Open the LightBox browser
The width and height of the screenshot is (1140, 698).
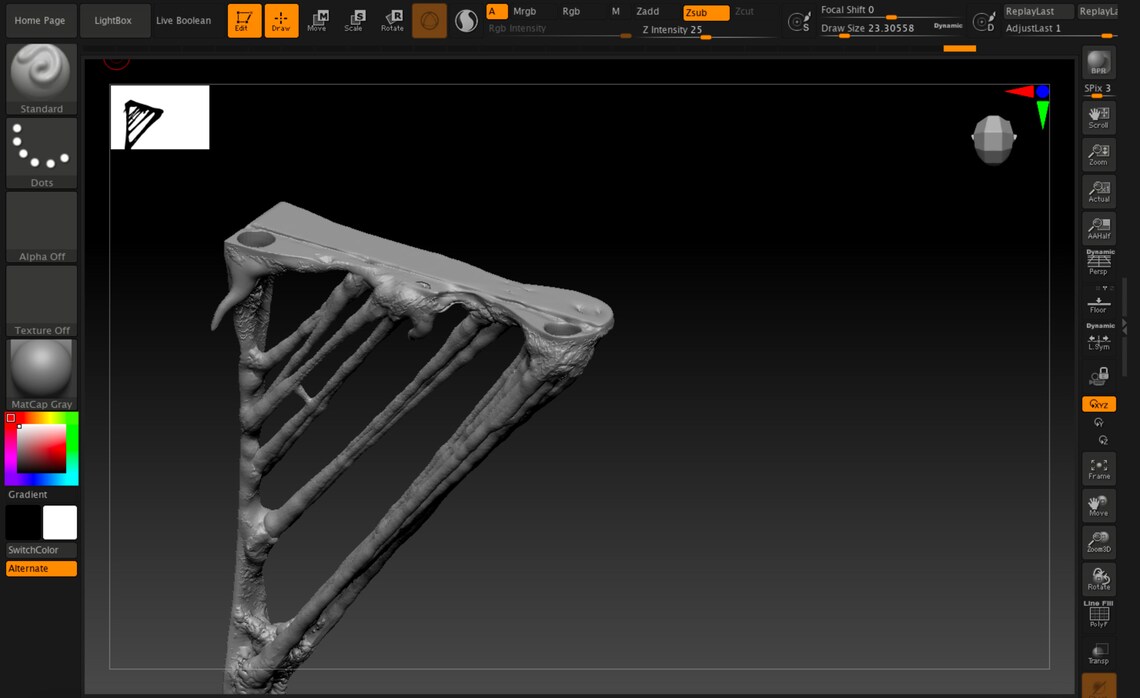click(113, 20)
